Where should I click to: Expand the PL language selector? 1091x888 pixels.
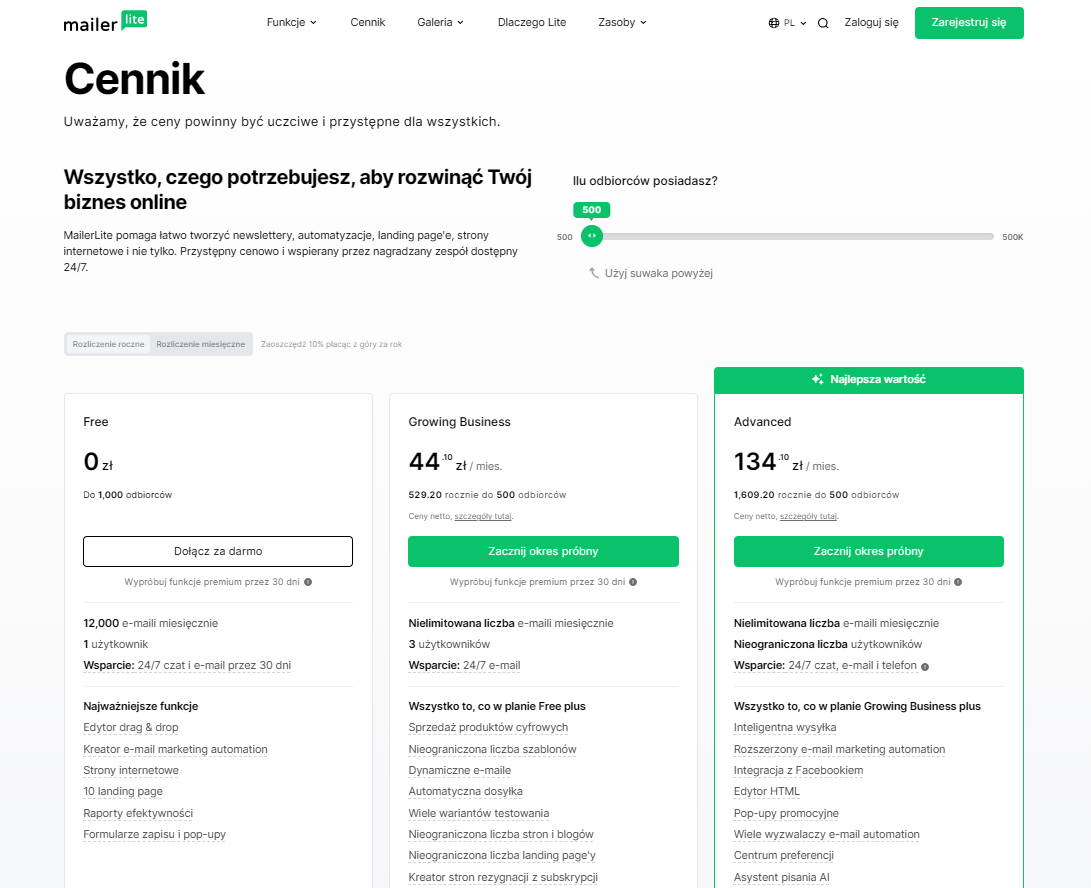click(x=788, y=22)
